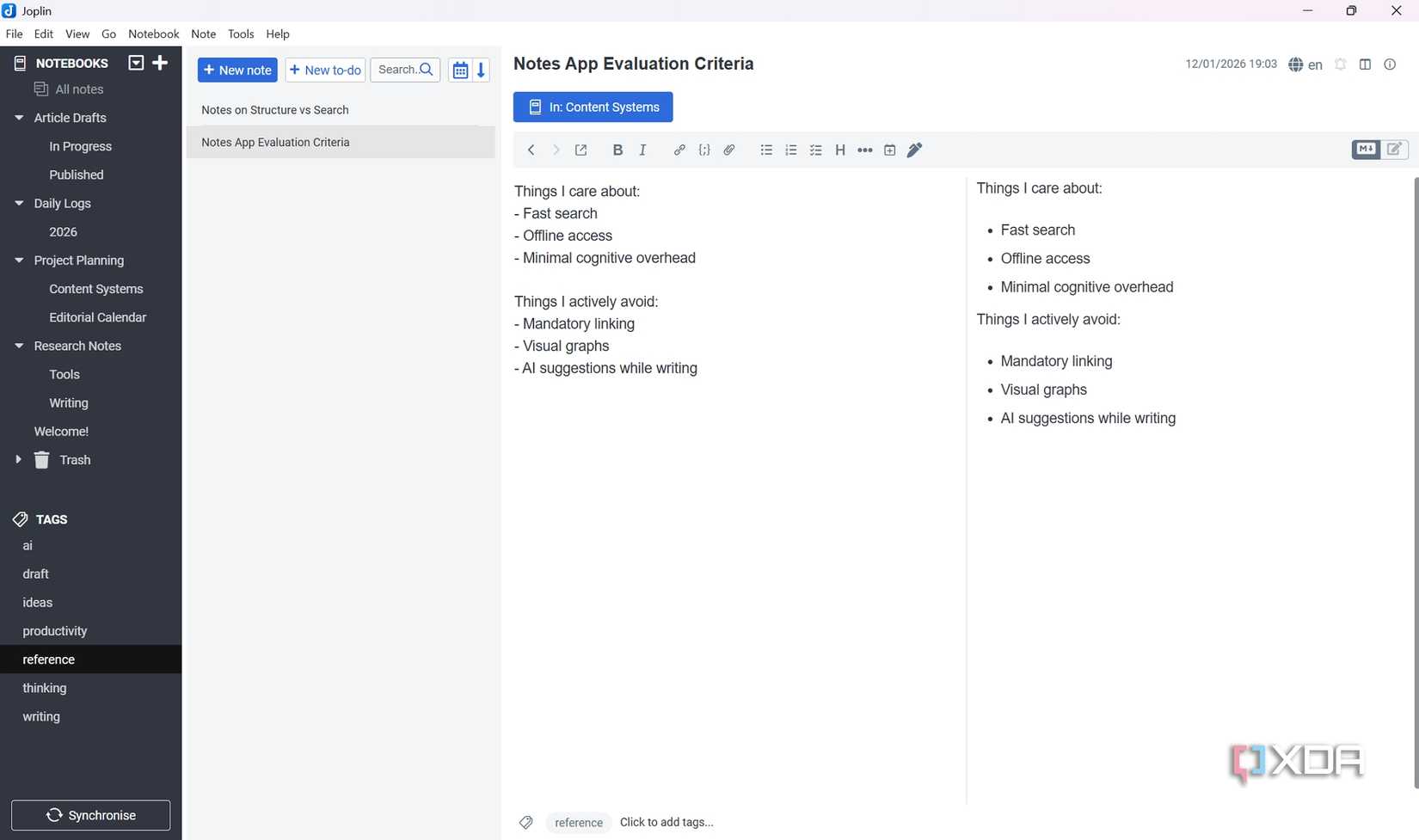Click the In: Content Systems button
1419x840 pixels.
click(593, 107)
